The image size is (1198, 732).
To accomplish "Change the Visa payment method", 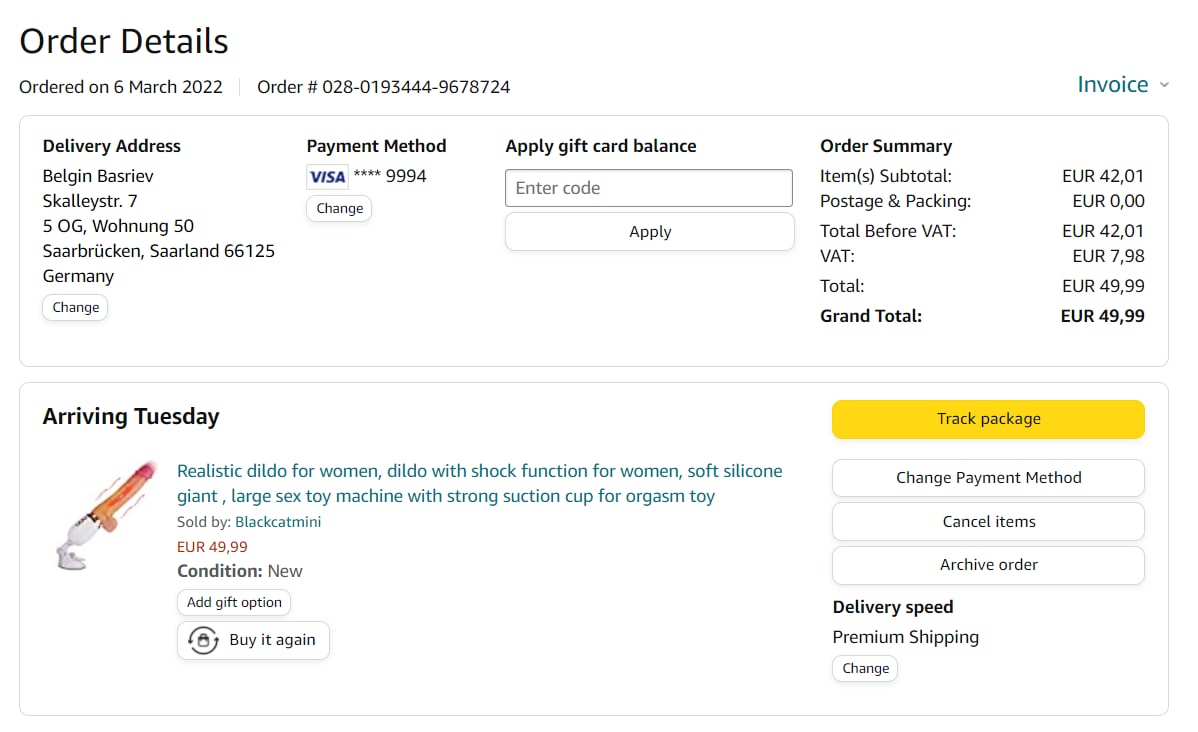I will coord(339,208).
